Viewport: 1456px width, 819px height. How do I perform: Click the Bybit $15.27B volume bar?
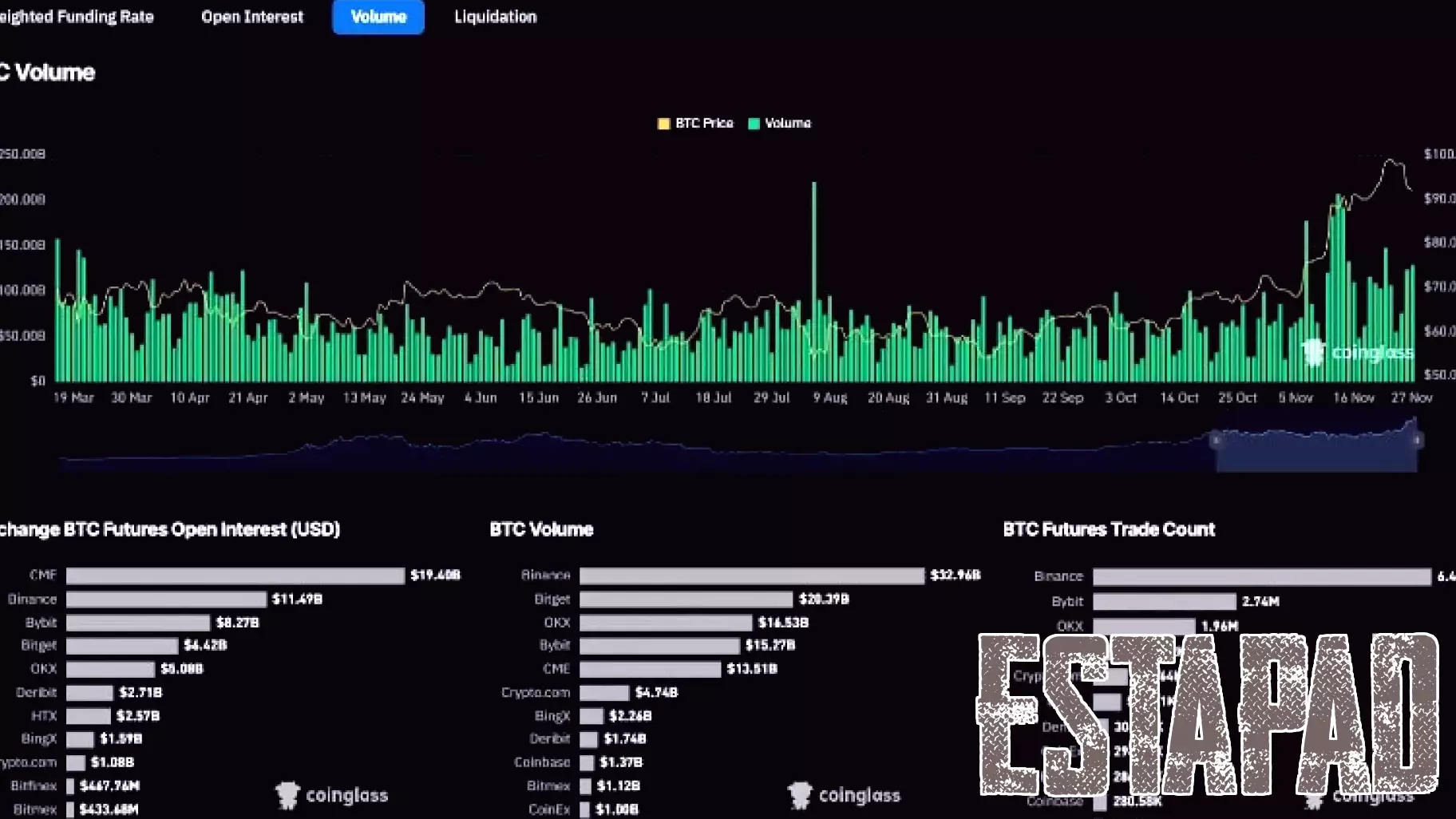(x=659, y=646)
